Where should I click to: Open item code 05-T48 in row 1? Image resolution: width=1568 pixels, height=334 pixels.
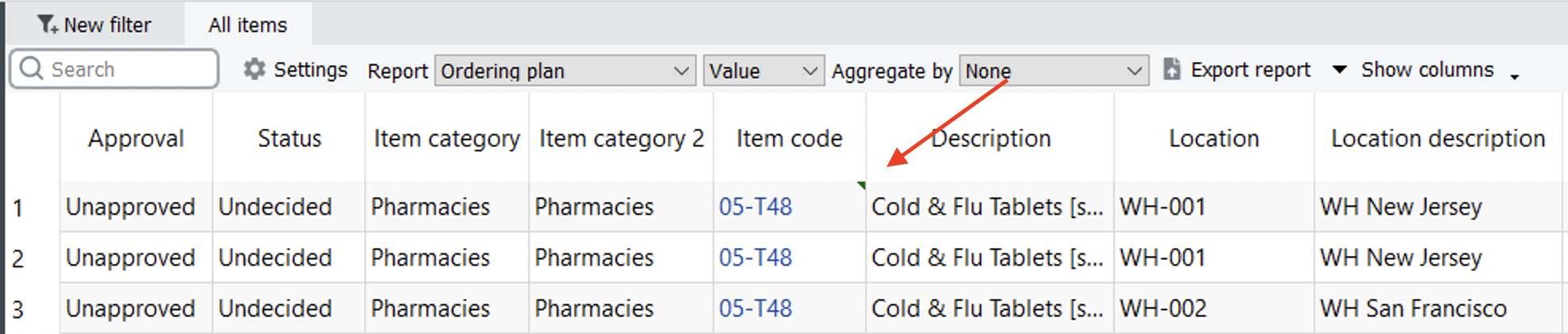(x=755, y=207)
